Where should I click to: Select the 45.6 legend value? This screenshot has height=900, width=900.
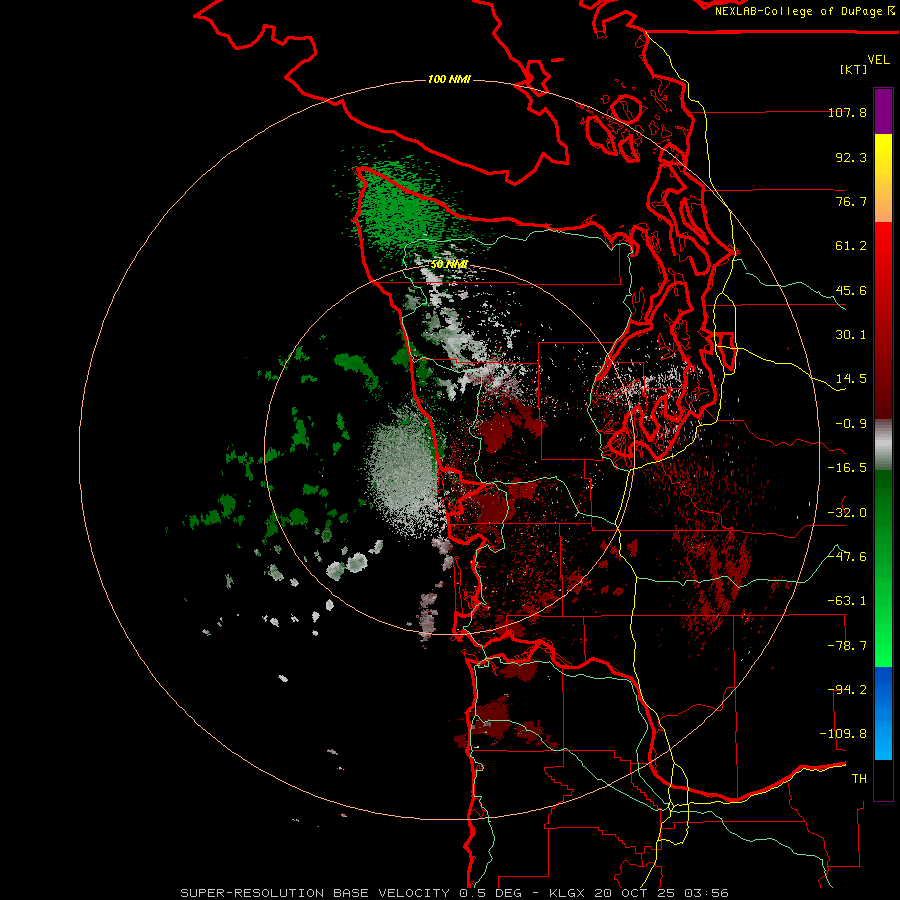click(x=851, y=290)
